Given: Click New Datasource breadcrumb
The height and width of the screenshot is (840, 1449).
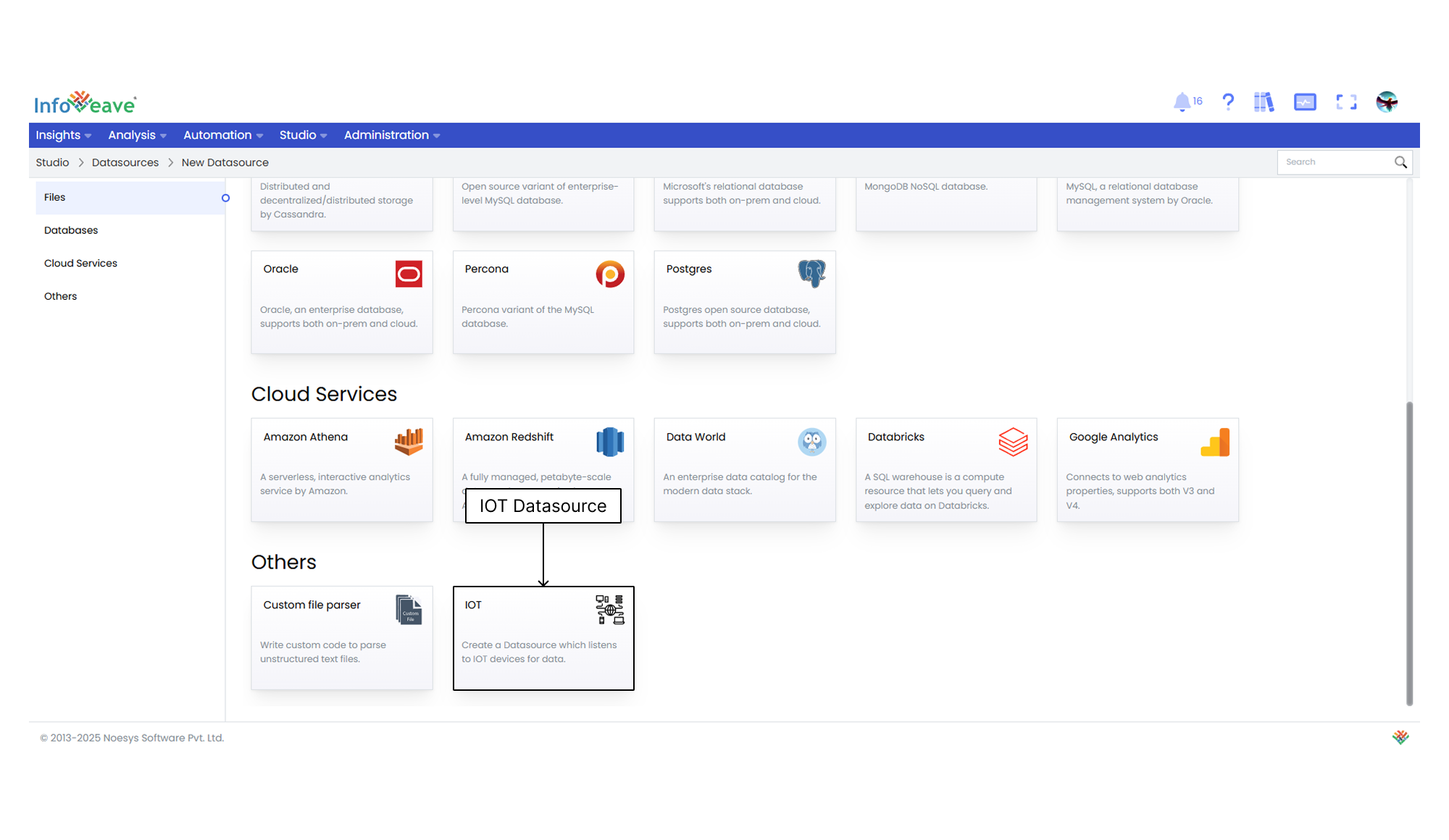Looking at the screenshot, I should point(225,163).
